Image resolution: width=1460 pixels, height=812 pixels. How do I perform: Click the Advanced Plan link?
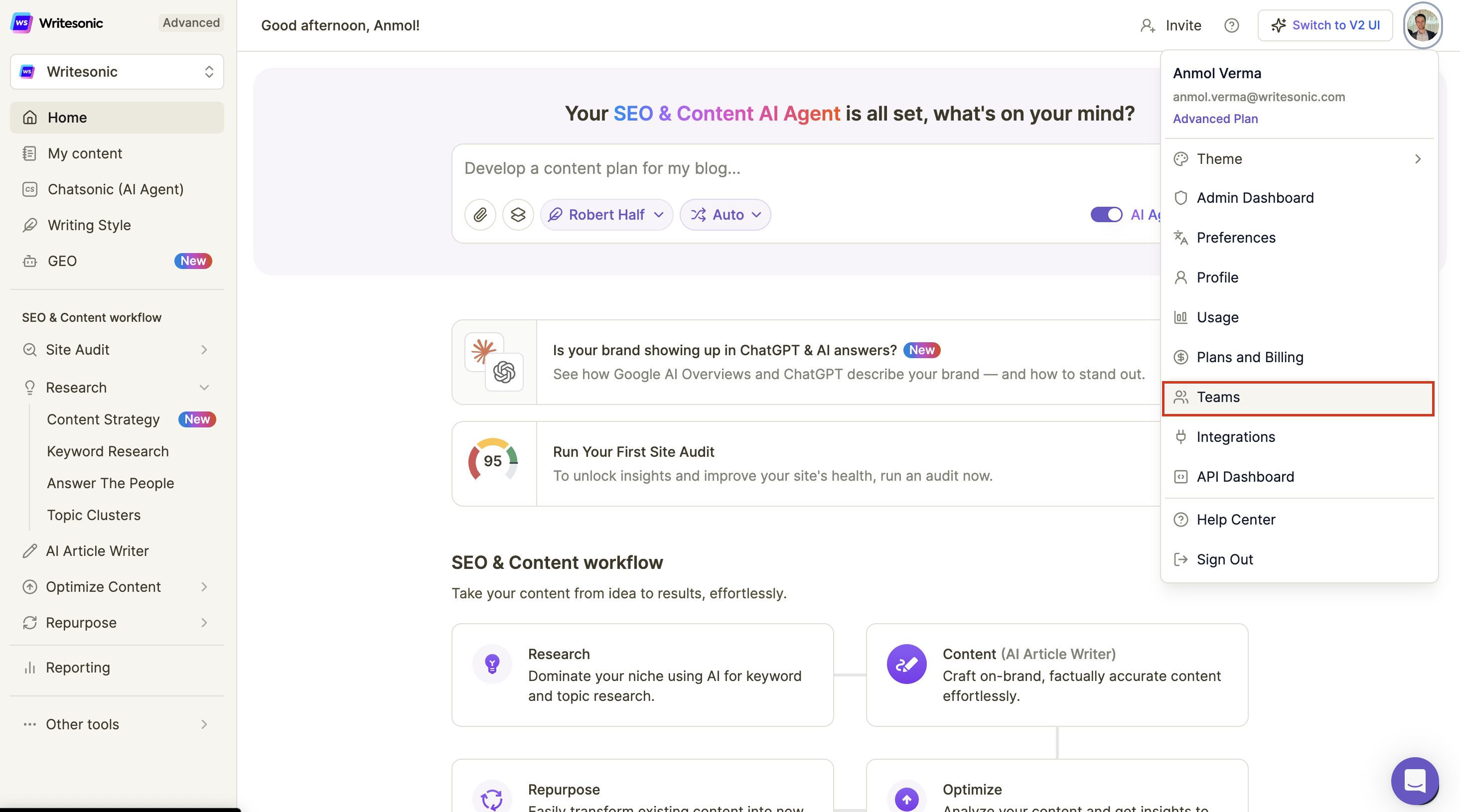(x=1215, y=119)
